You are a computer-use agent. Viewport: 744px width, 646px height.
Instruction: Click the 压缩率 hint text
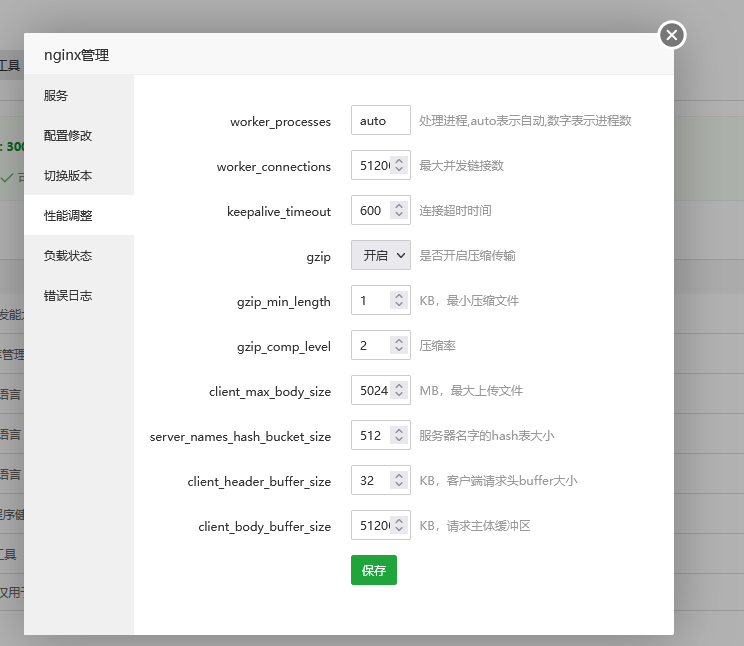[x=437, y=346]
